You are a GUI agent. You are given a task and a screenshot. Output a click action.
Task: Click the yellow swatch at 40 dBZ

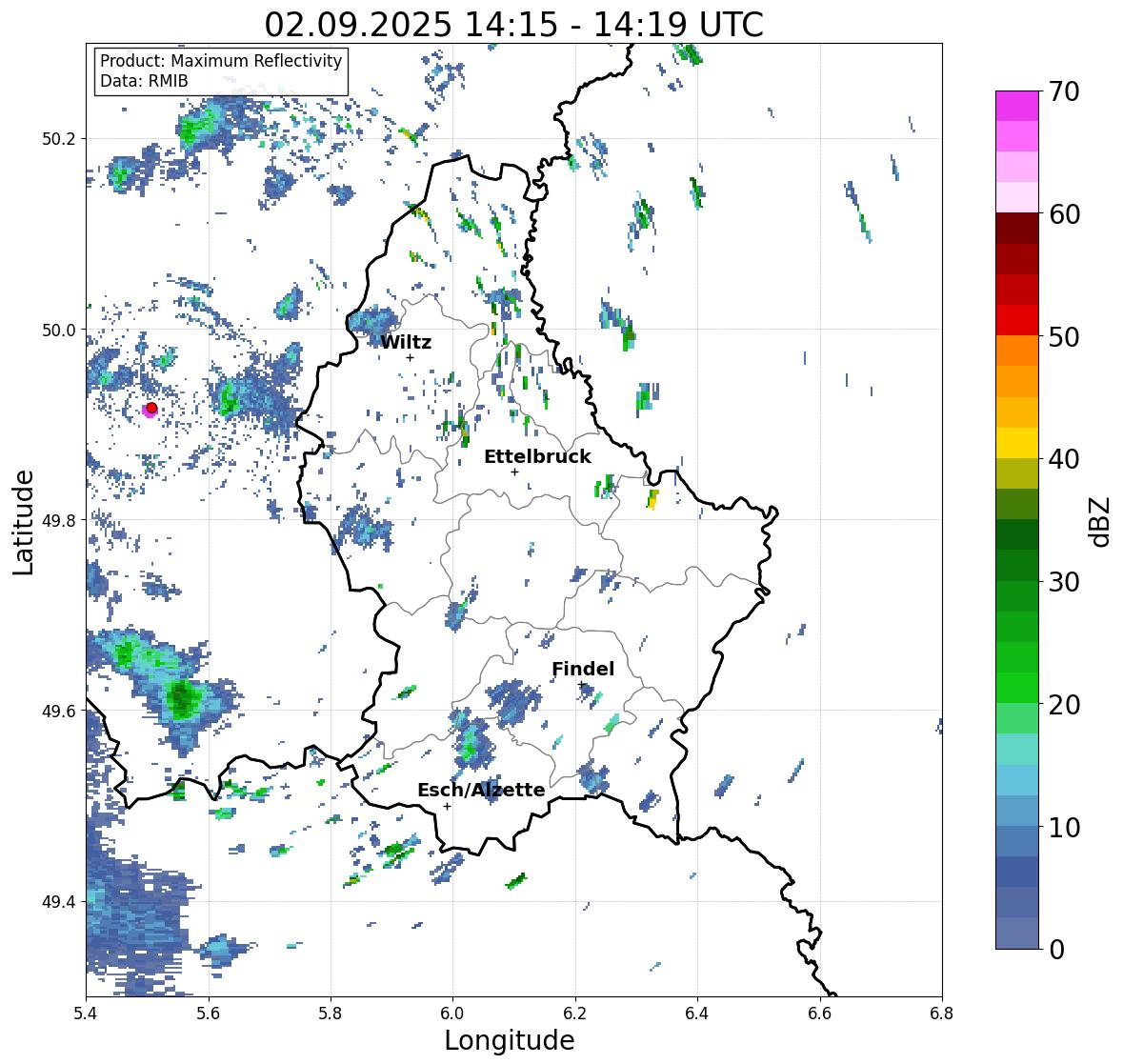coord(1017,443)
